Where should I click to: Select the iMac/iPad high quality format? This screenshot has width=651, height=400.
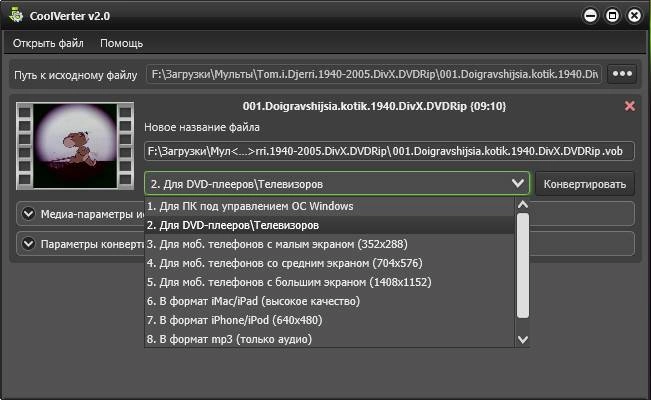click(x=329, y=301)
